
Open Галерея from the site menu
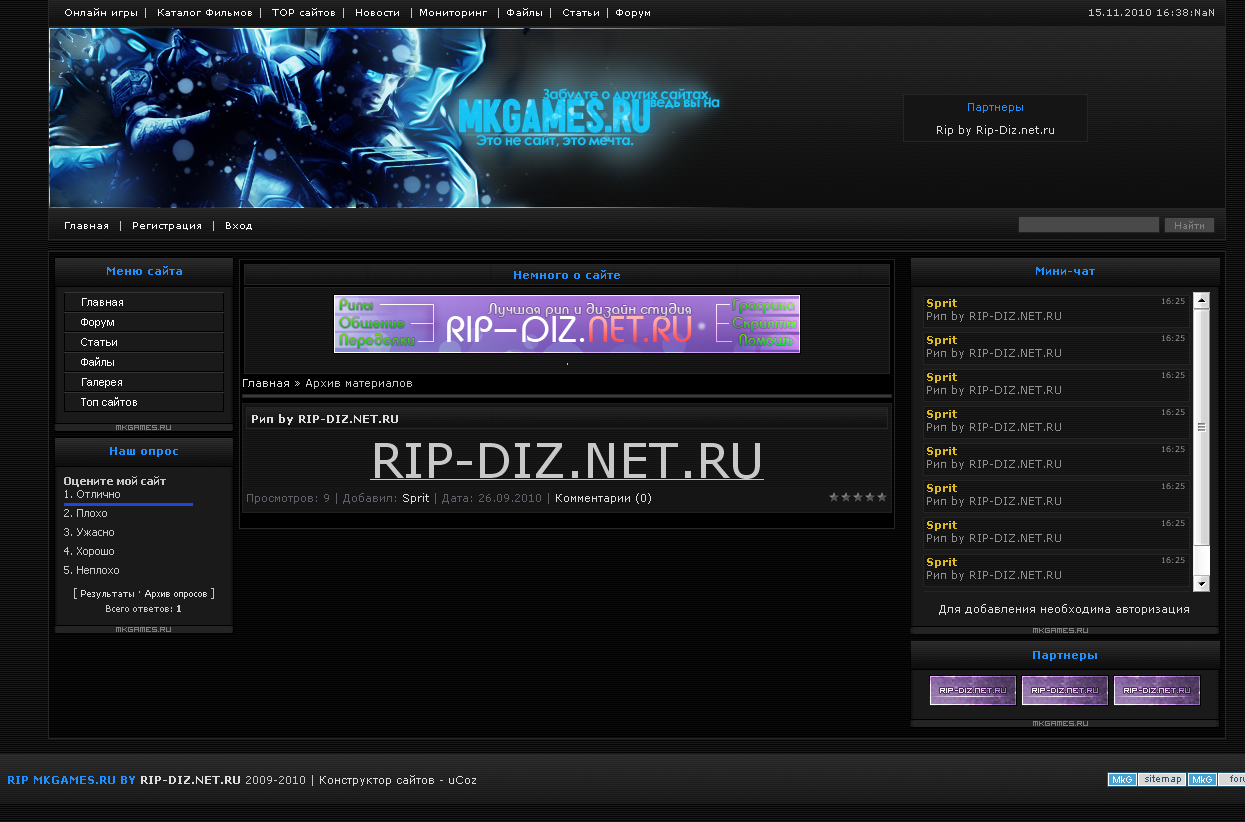[x=144, y=382]
